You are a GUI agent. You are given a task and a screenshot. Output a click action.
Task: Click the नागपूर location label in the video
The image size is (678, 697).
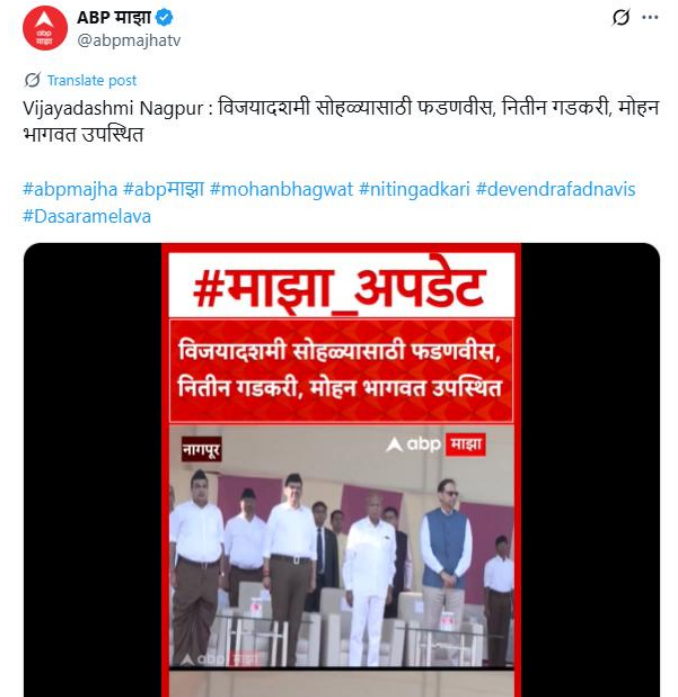coord(201,449)
